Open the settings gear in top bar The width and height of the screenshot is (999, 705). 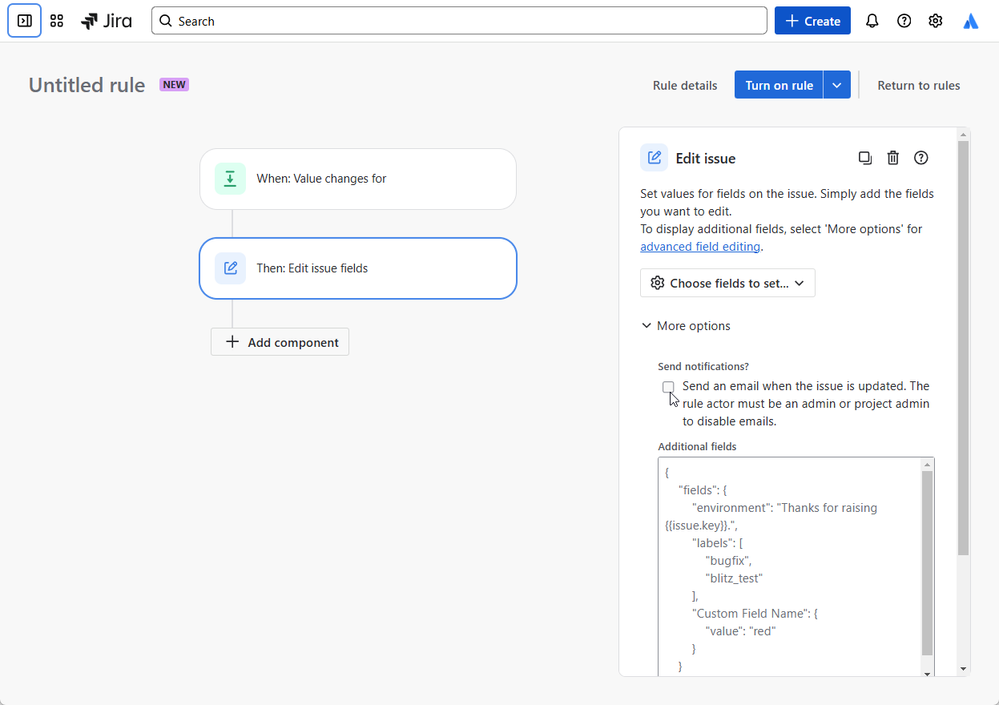[935, 21]
